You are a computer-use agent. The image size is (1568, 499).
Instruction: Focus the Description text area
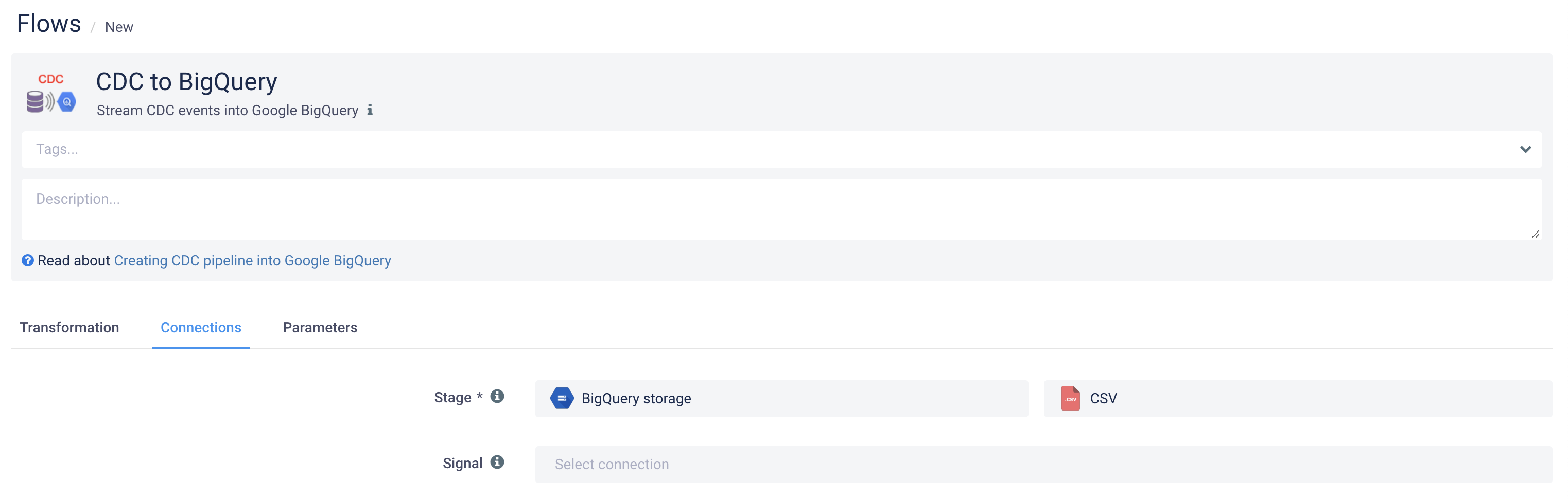pyautogui.click(x=781, y=209)
